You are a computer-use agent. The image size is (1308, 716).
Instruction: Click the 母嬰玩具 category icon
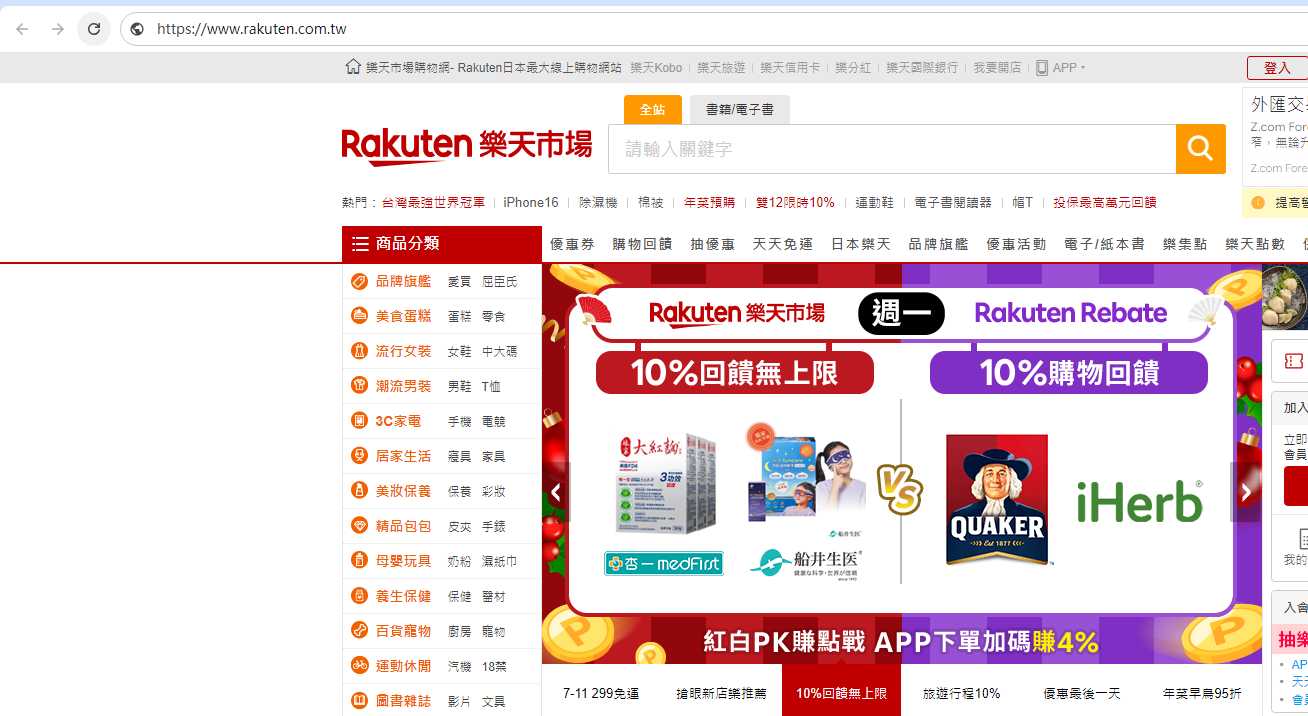(360, 561)
